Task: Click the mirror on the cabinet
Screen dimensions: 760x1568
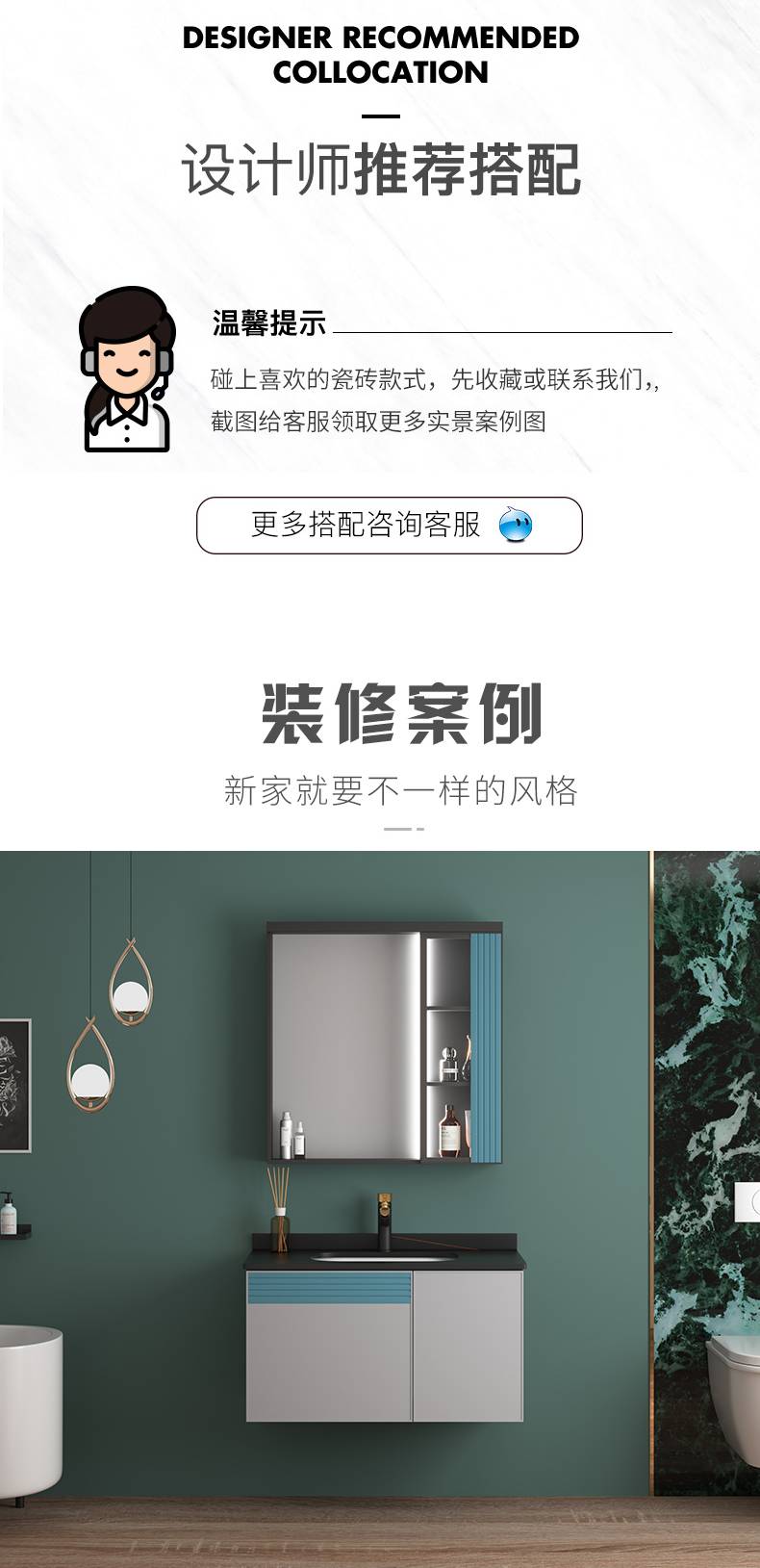Action: click(345, 1045)
